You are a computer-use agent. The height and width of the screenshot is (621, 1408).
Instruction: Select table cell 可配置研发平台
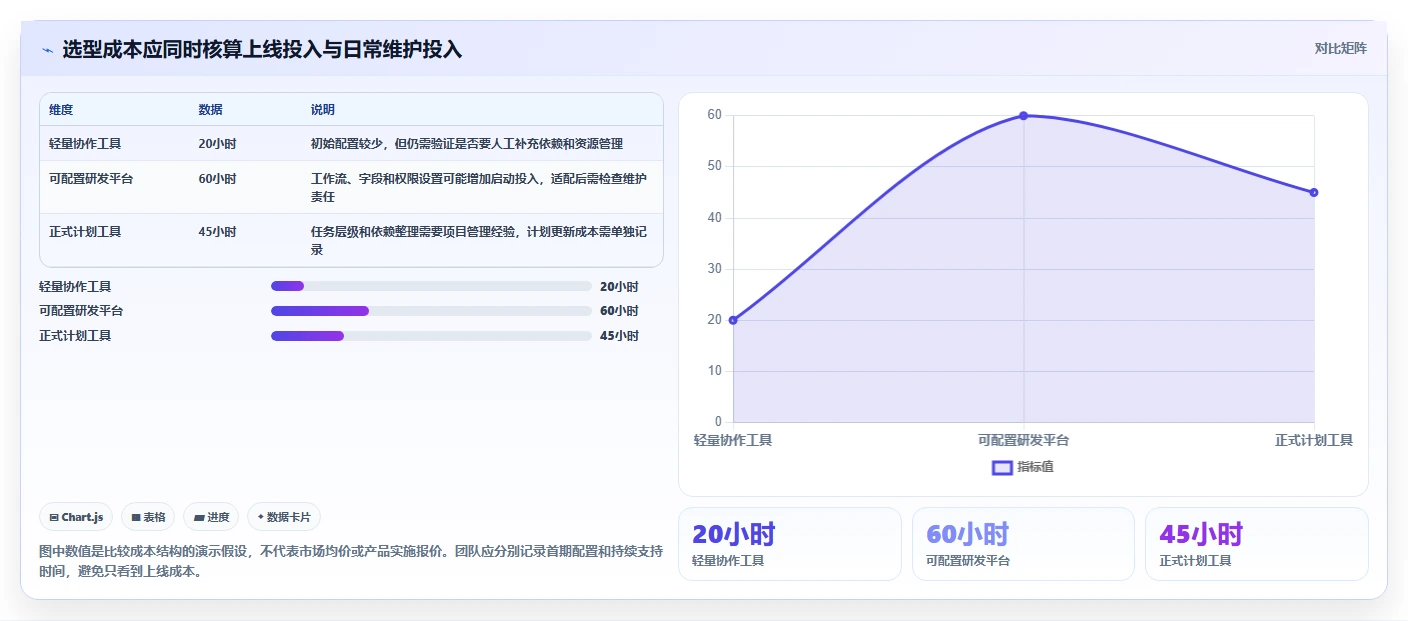click(91, 179)
